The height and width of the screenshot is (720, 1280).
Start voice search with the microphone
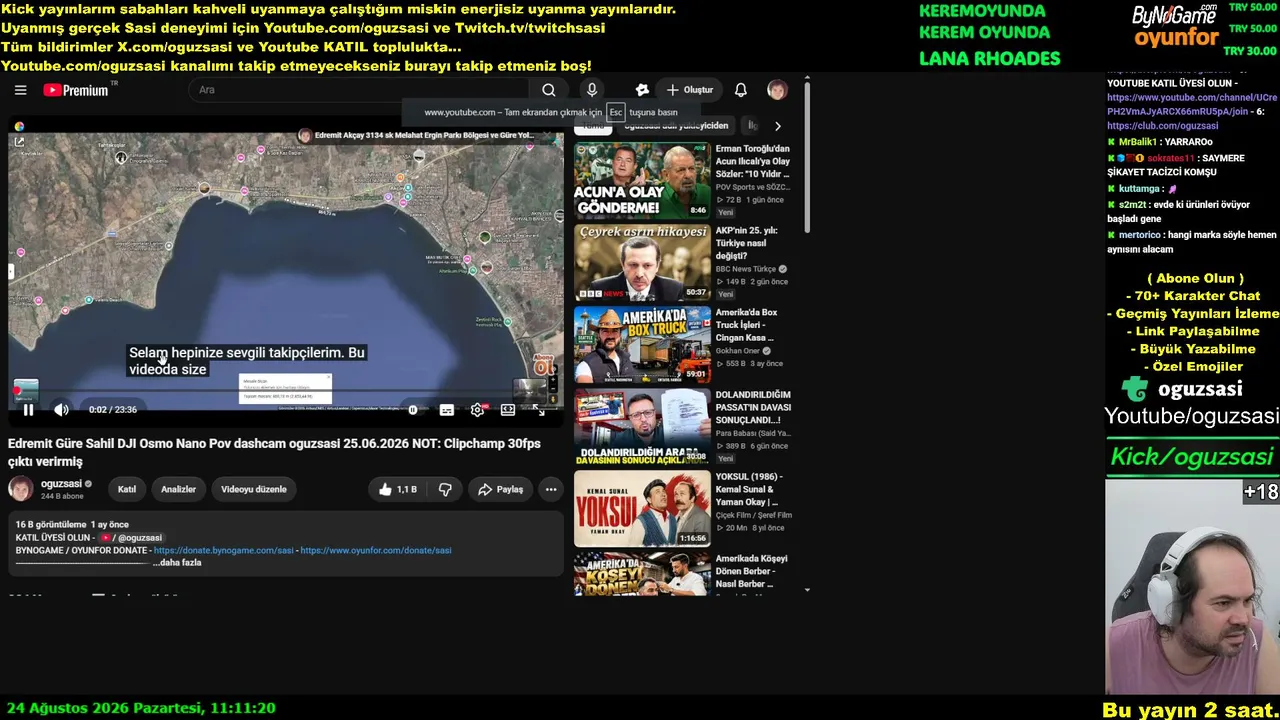pyautogui.click(x=592, y=90)
